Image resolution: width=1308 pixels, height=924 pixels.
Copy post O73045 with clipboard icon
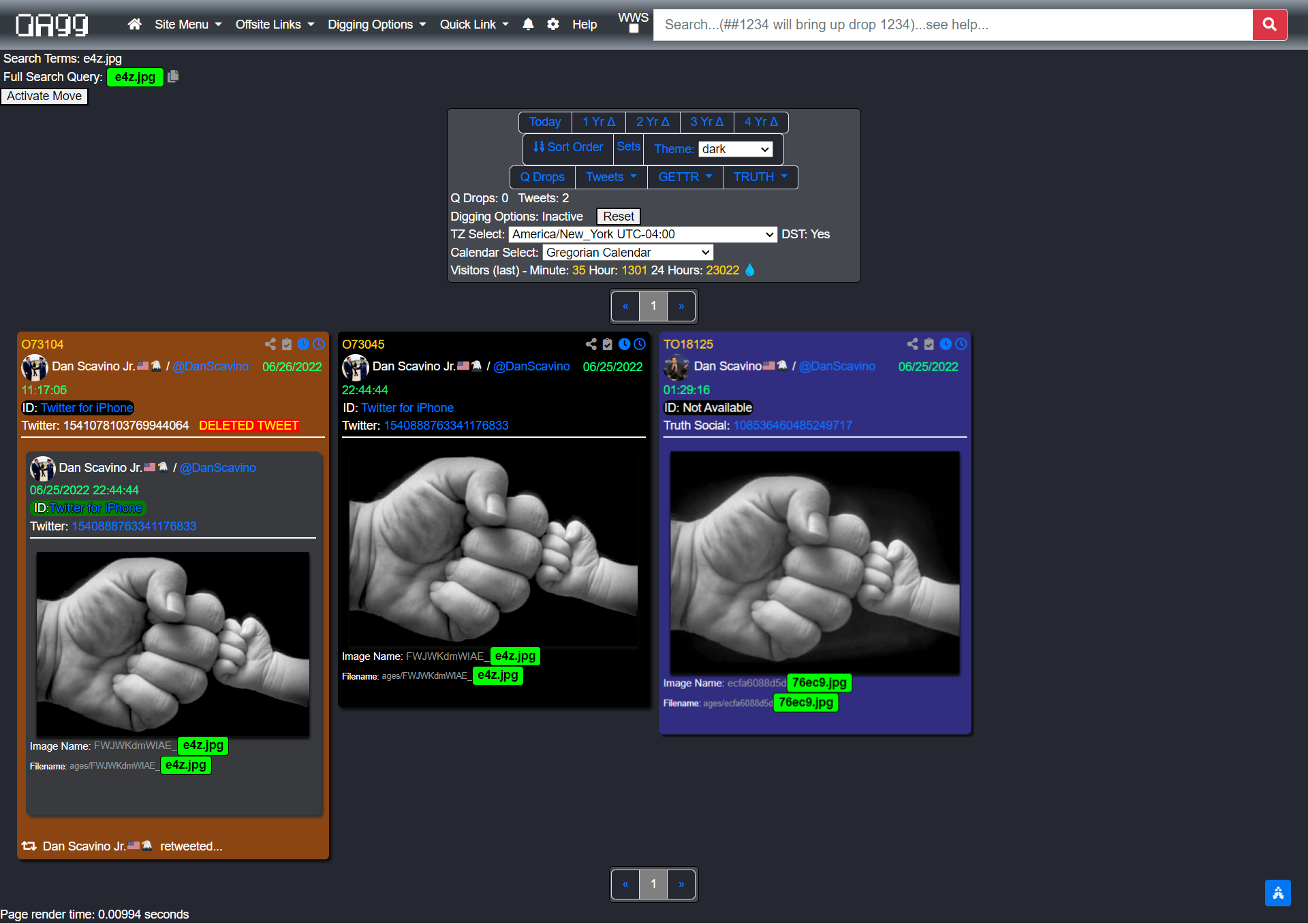point(608,344)
